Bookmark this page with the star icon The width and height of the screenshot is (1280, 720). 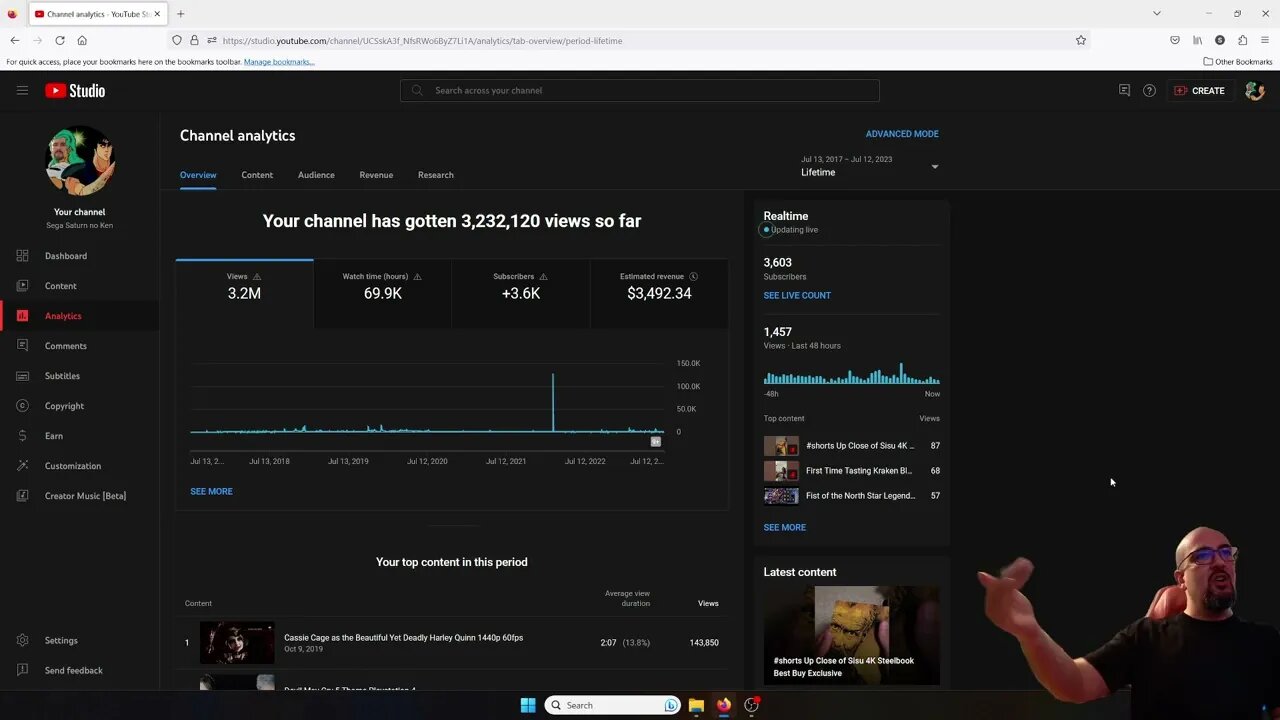tap(1081, 40)
